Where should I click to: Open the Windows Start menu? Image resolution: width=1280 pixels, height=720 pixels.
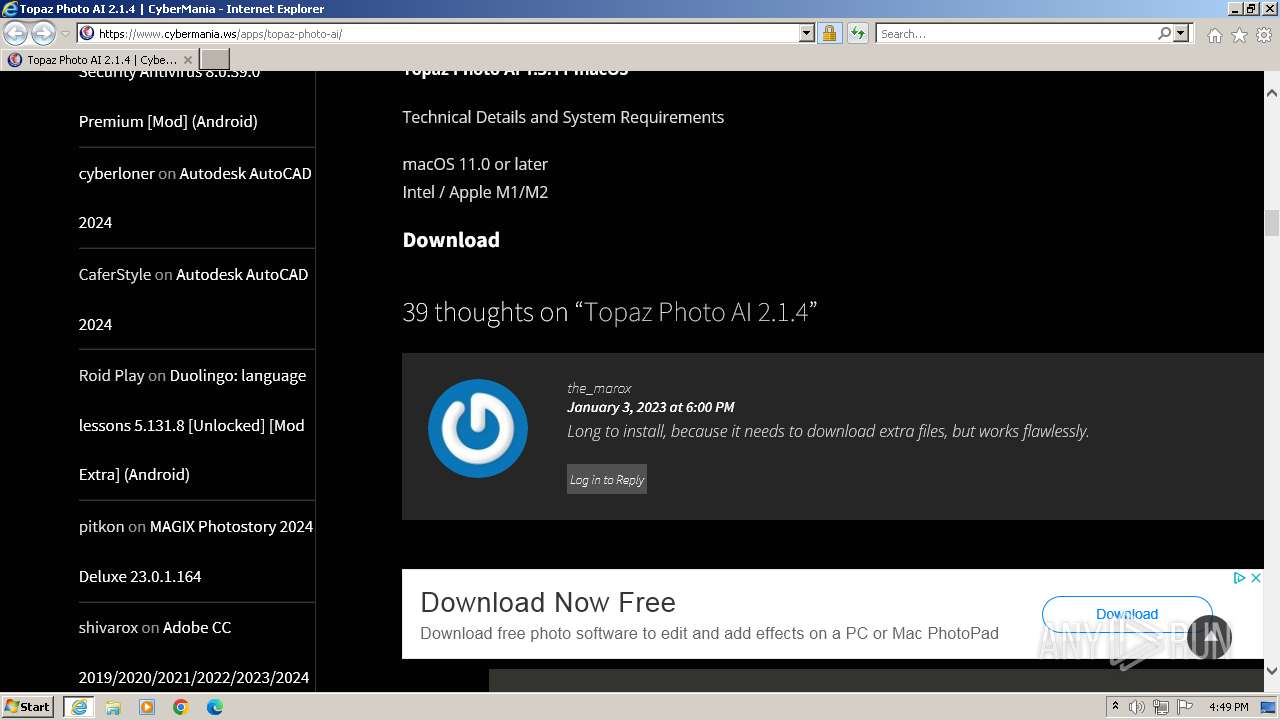click(x=27, y=706)
